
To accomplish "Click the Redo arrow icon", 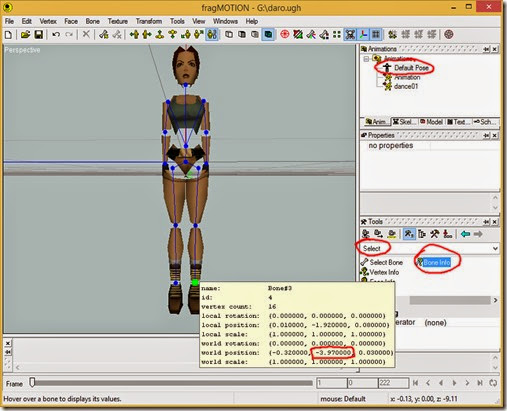I will tap(69, 35).
